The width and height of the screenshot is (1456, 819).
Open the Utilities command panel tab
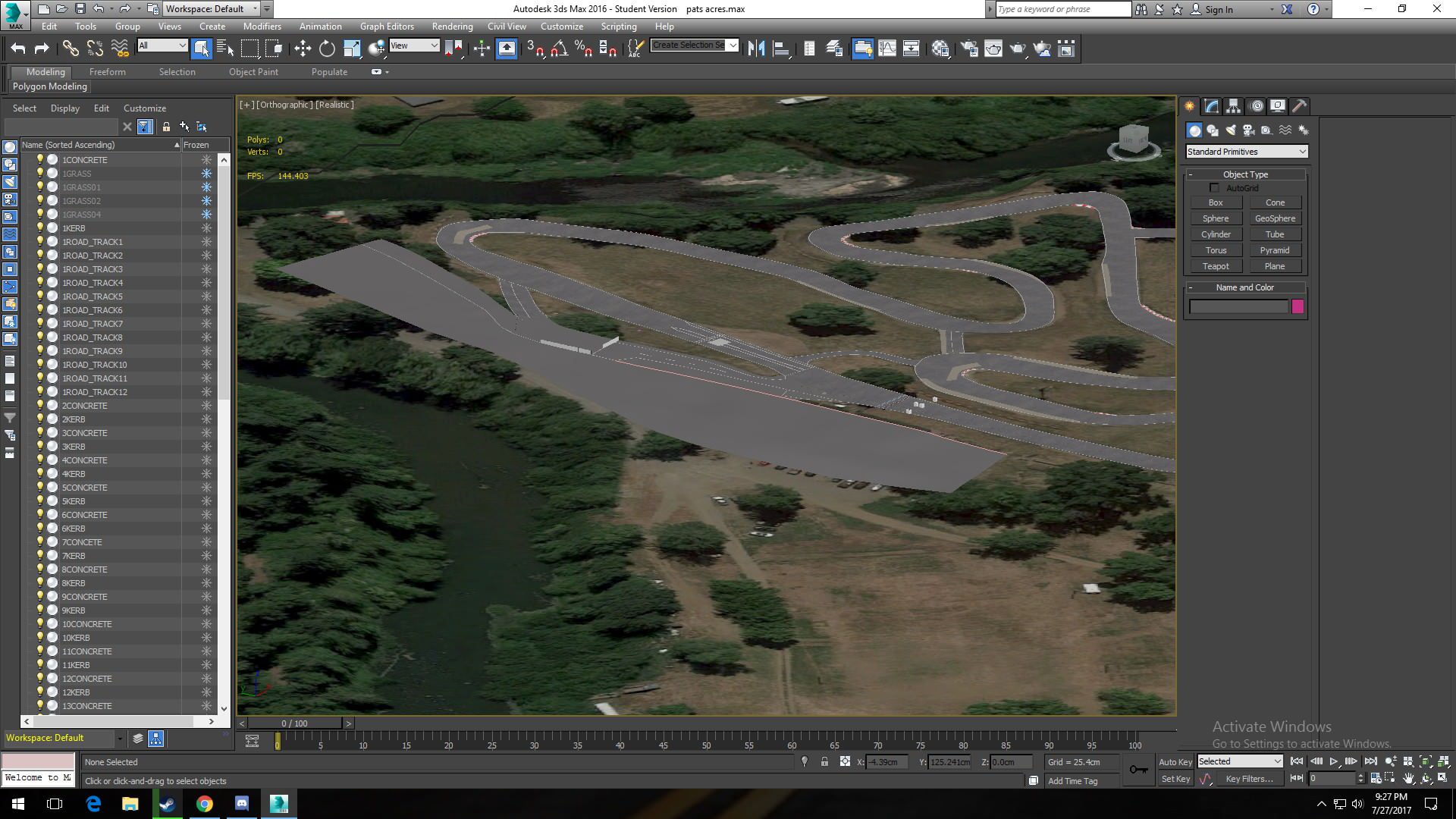coord(1300,106)
